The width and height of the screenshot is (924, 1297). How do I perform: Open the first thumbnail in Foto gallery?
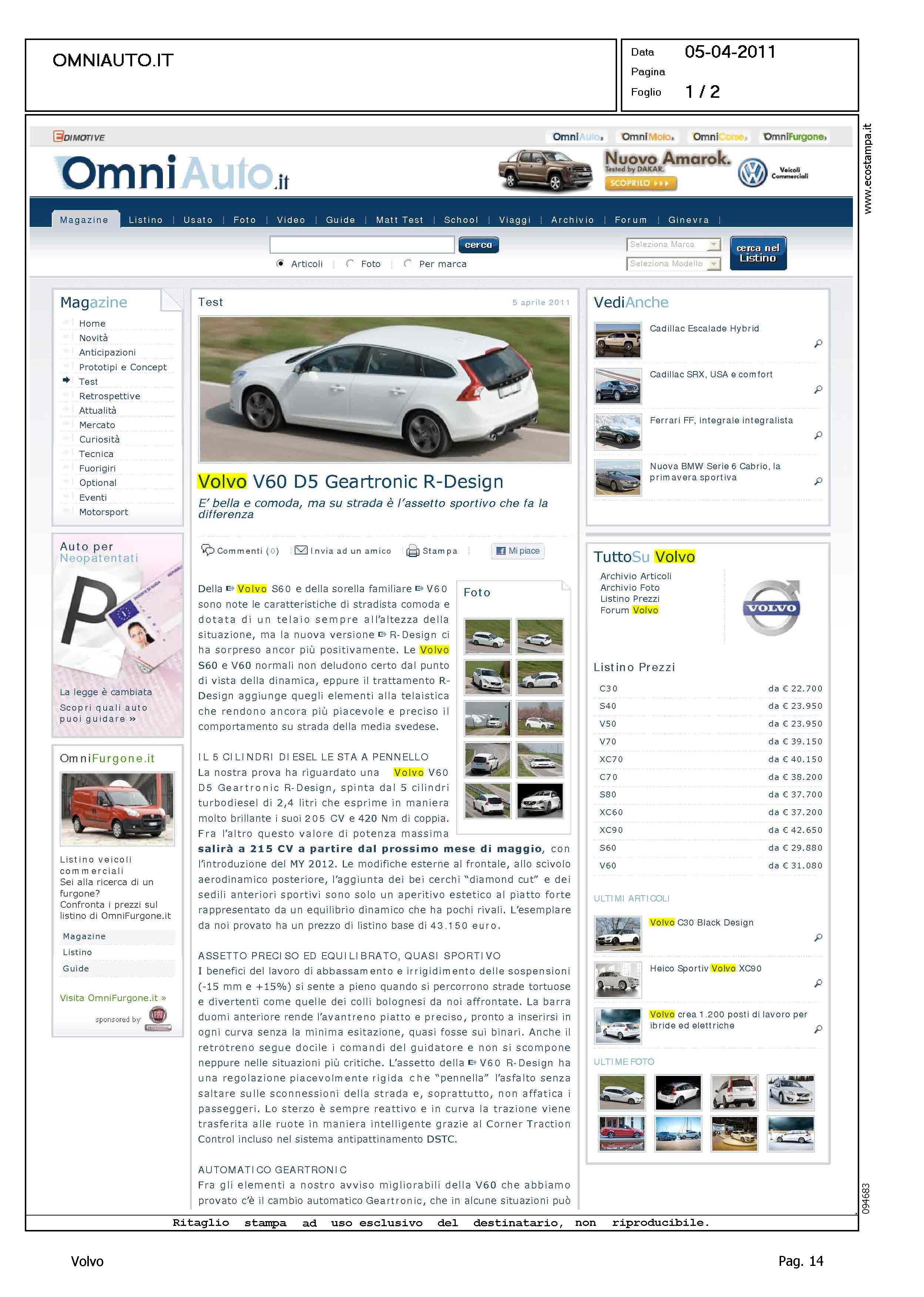coord(488,636)
